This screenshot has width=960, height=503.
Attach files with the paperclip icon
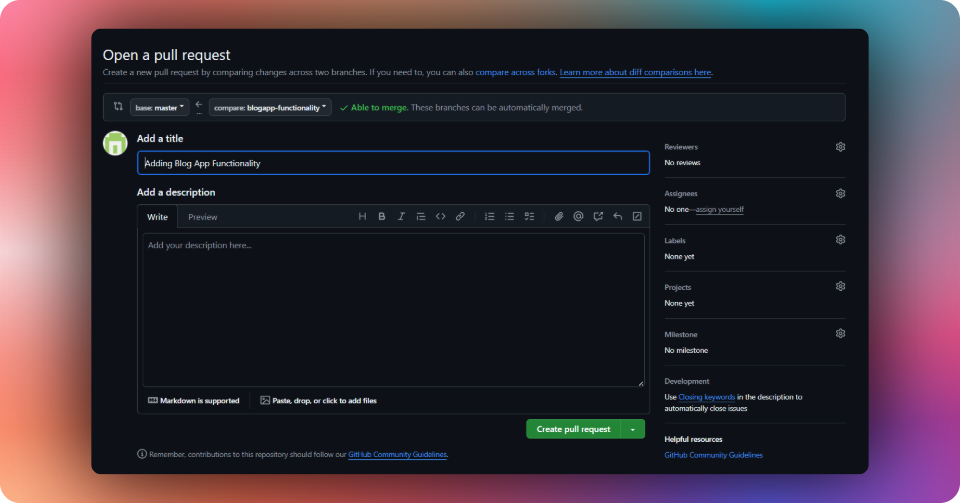click(x=559, y=217)
